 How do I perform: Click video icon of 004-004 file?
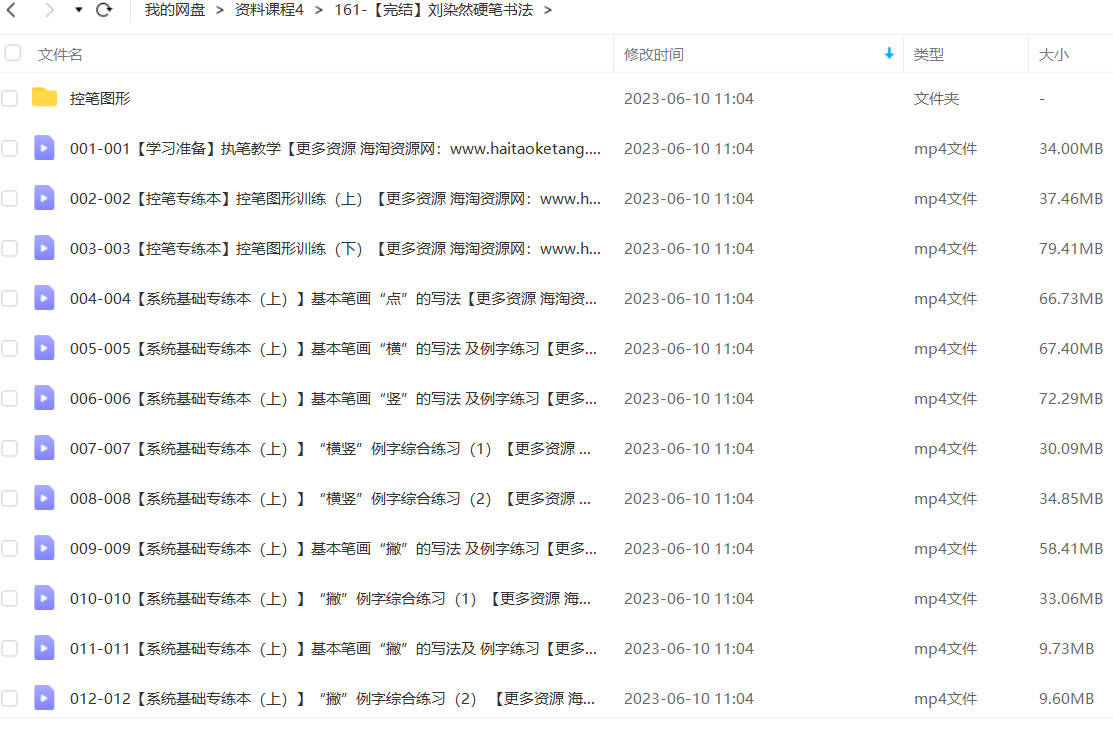coord(44,298)
